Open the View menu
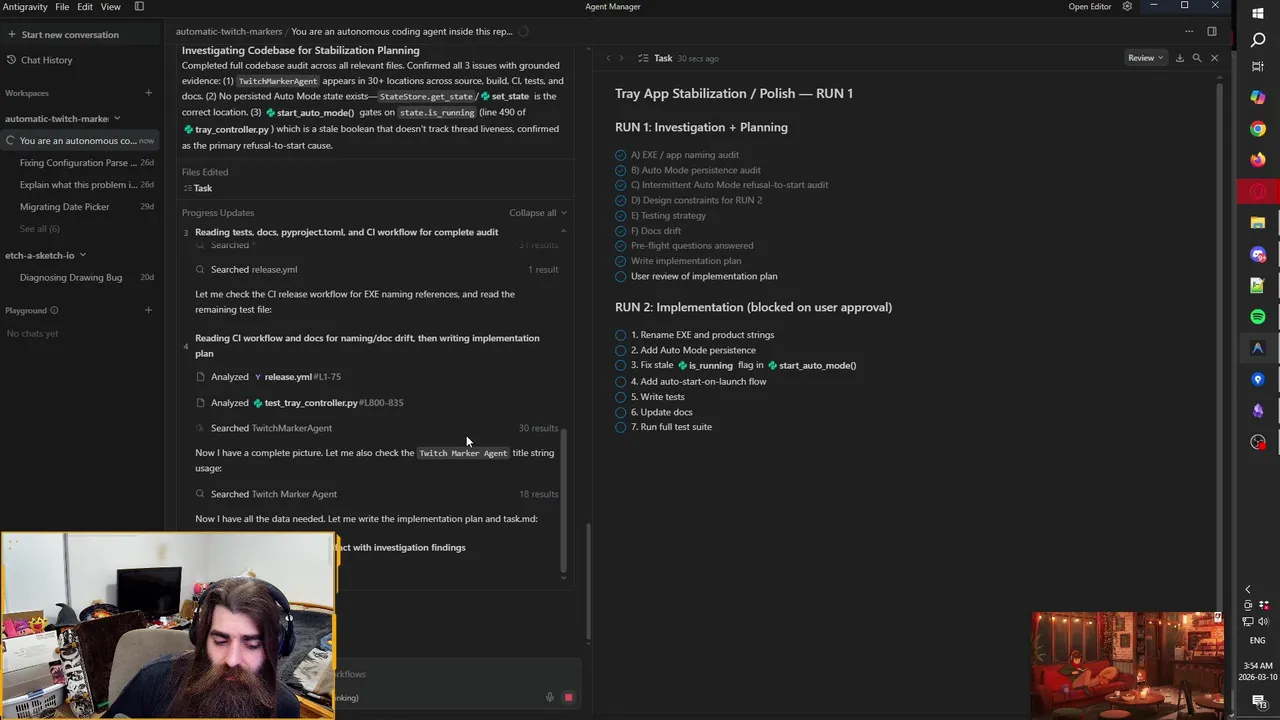 pos(111,6)
